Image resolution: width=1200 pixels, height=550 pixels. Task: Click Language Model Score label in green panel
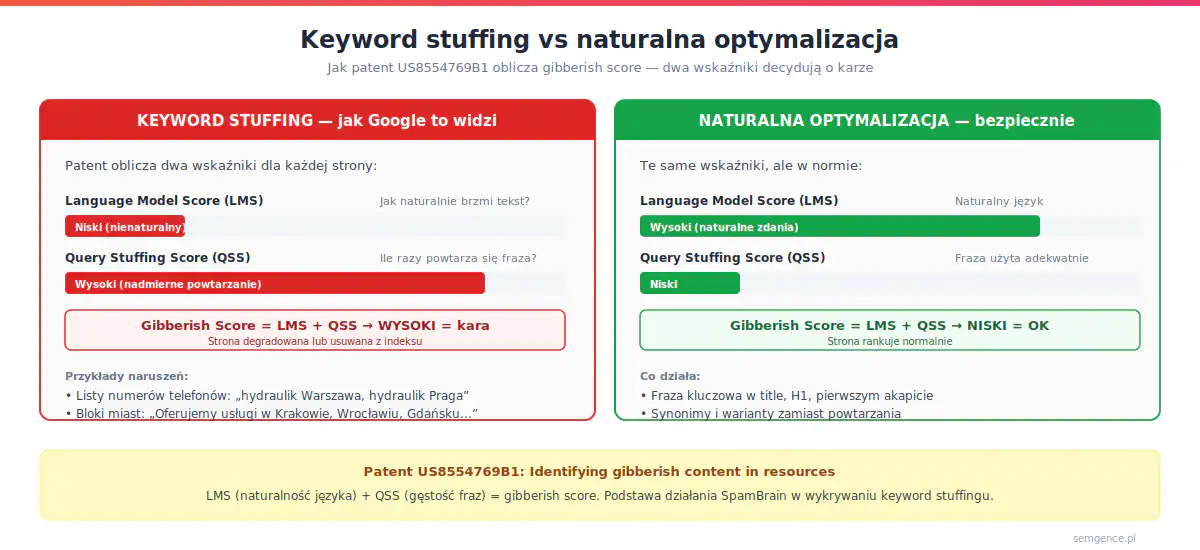tap(739, 201)
